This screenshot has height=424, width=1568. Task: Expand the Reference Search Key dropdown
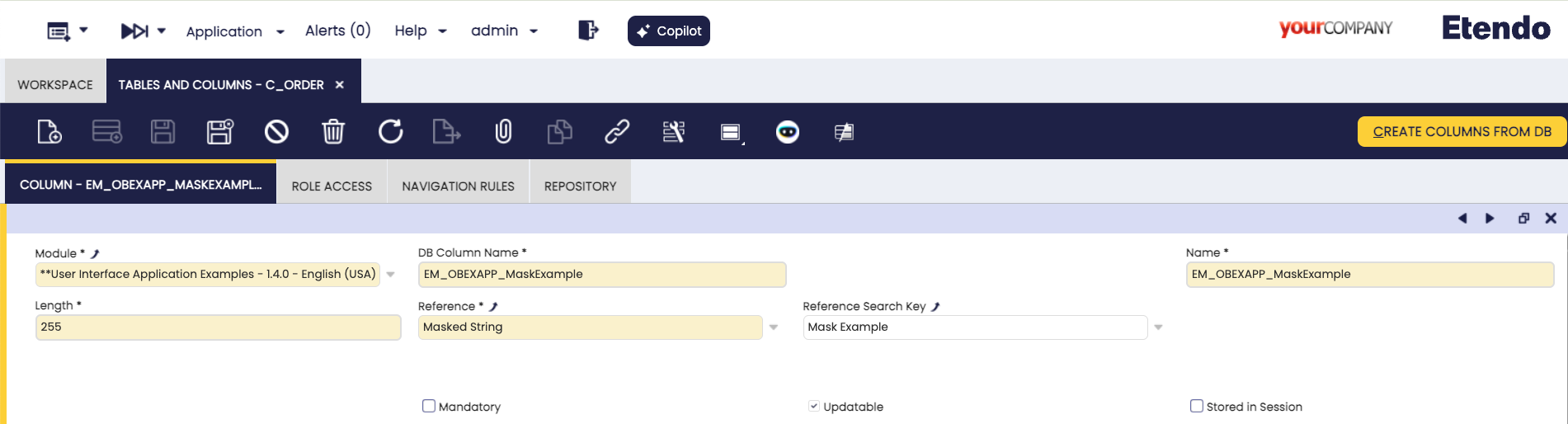(x=1158, y=327)
